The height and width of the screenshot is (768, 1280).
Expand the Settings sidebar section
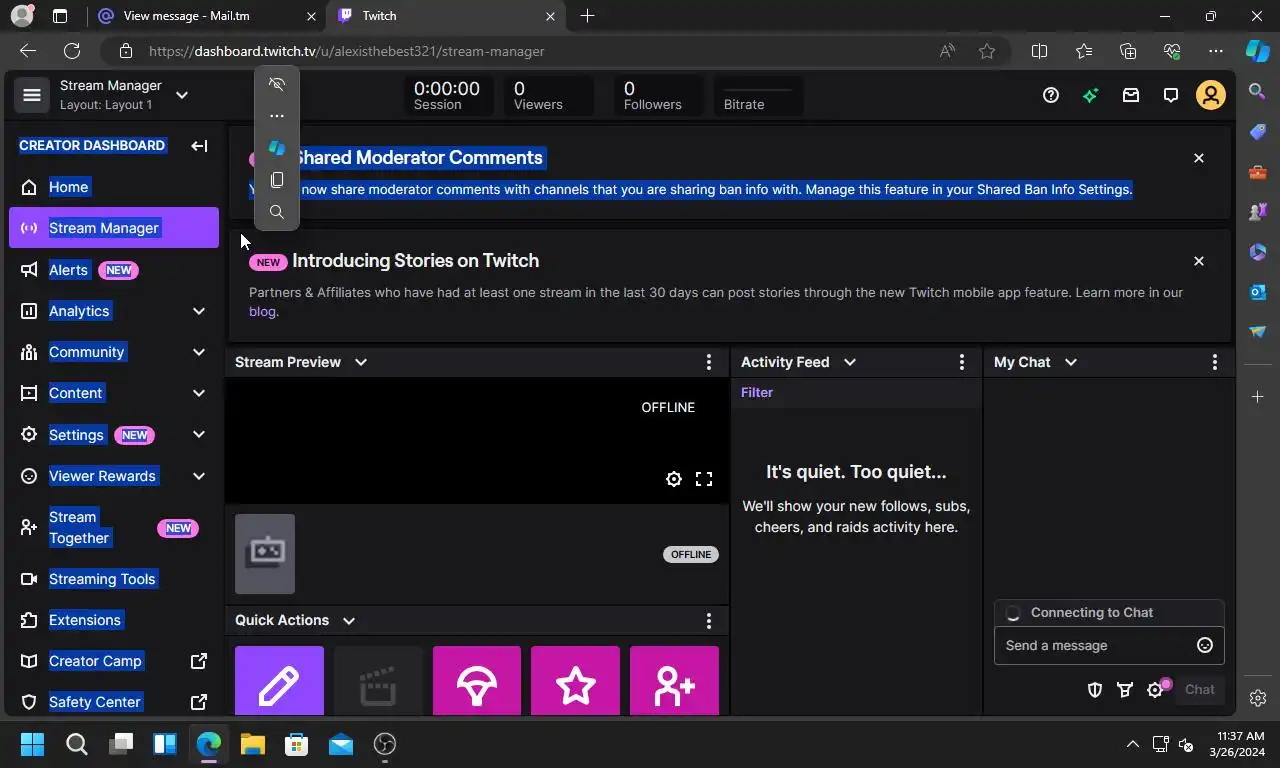(199, 434)
